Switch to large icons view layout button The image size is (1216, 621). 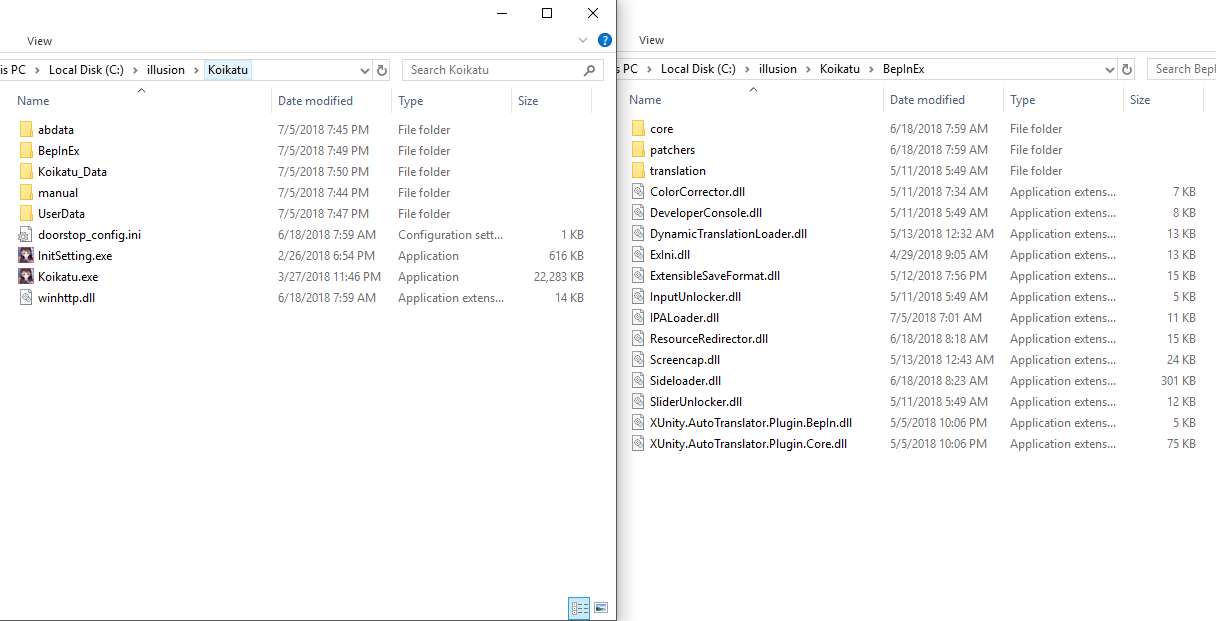[x=601, y=607]
